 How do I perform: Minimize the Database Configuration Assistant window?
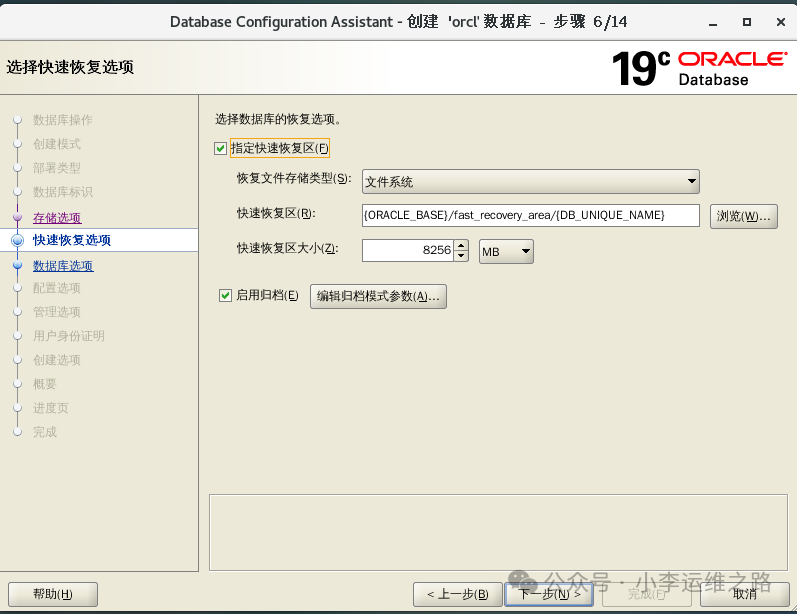click(713, 22)
